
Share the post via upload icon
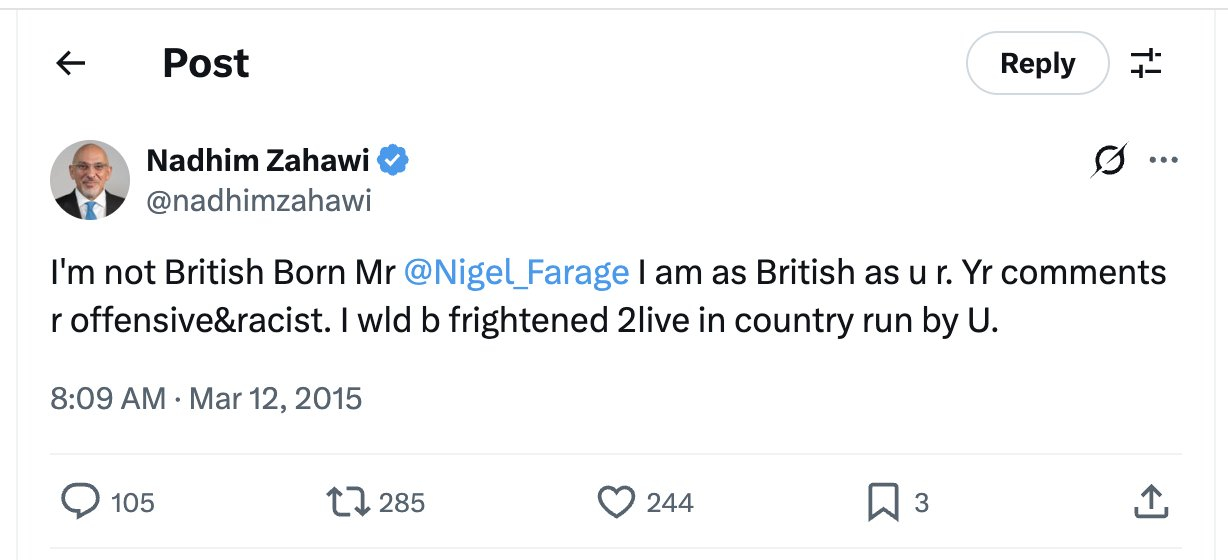[1151, 501]
